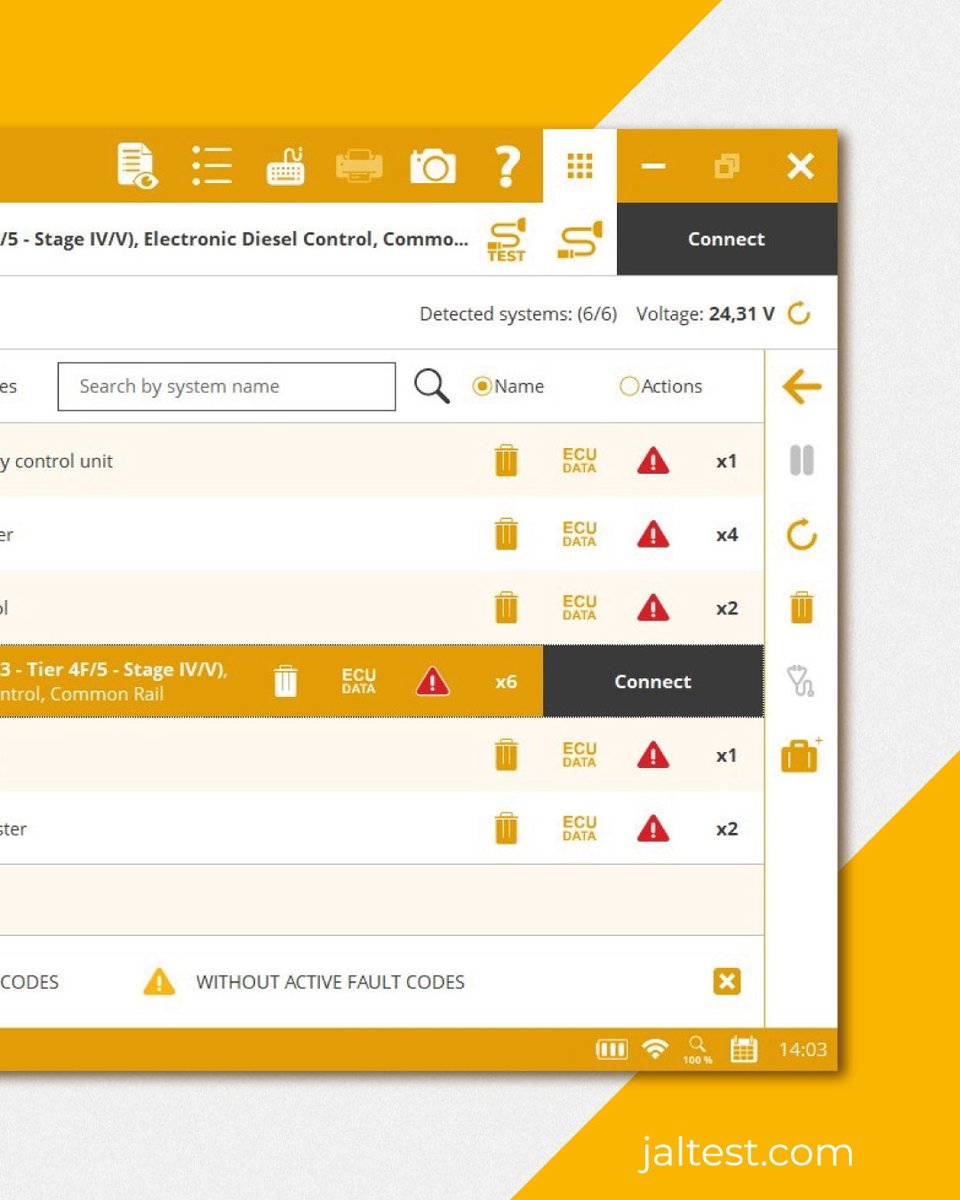Delete faults in the control unit x1 row
The width and height of the screenshot is (960, 1200).
pos(507,461)
